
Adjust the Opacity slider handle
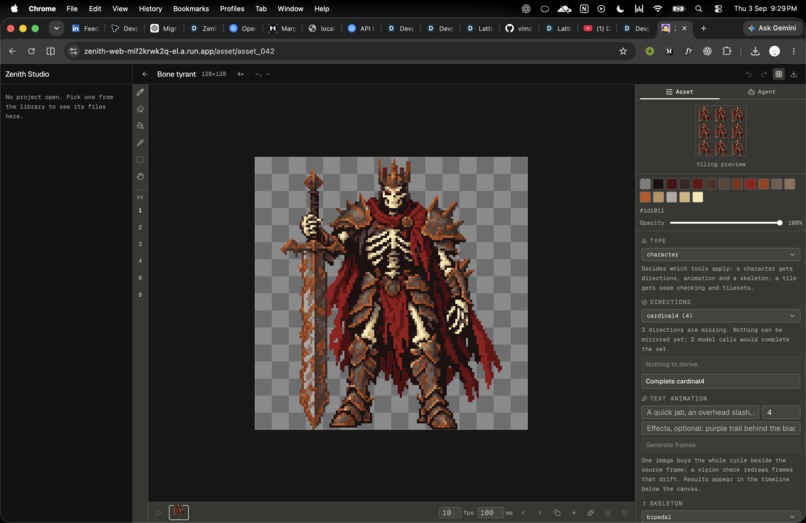(x=780, y=223)
